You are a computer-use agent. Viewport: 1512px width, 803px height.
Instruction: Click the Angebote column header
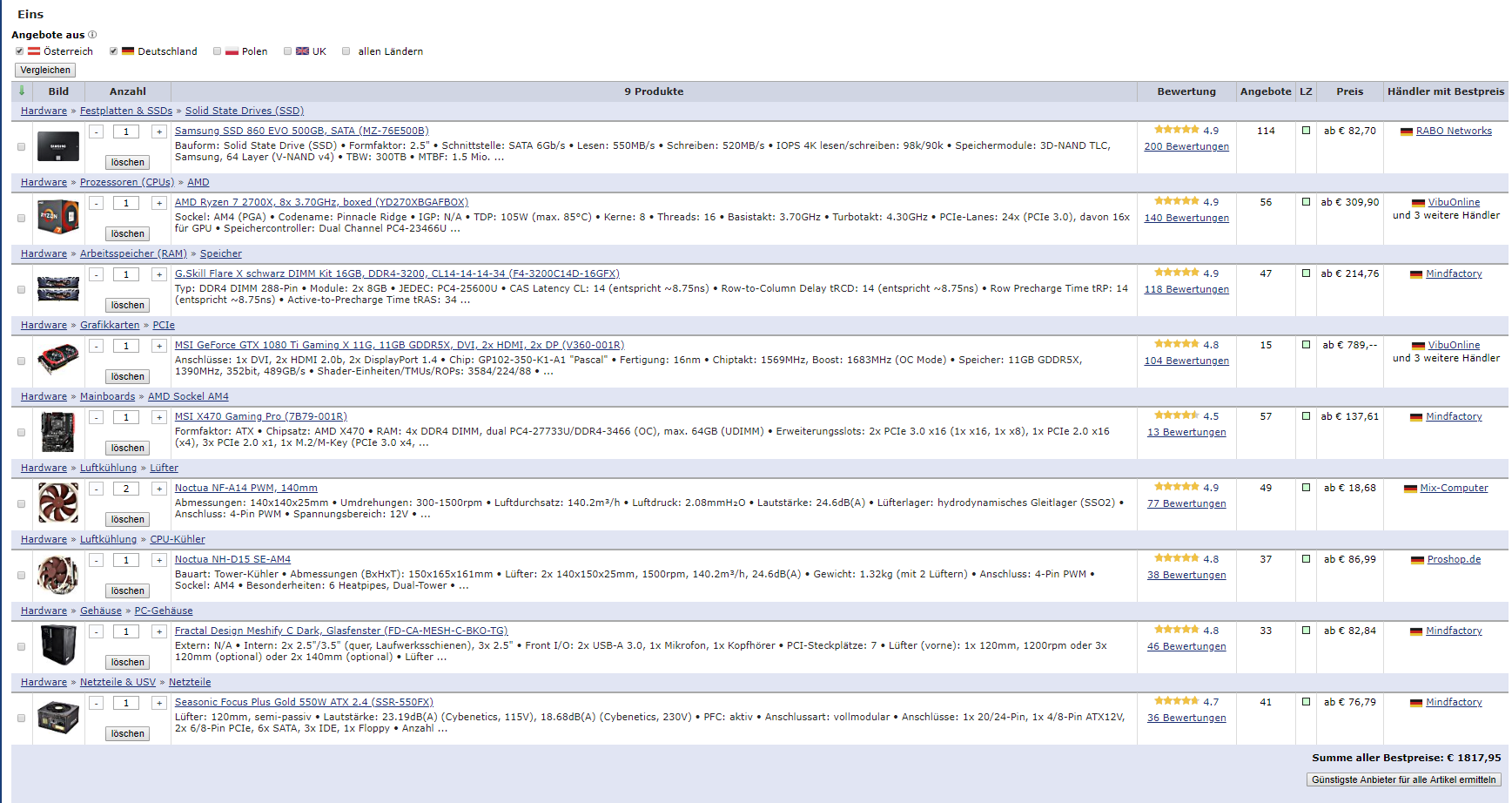point(1266,91)
